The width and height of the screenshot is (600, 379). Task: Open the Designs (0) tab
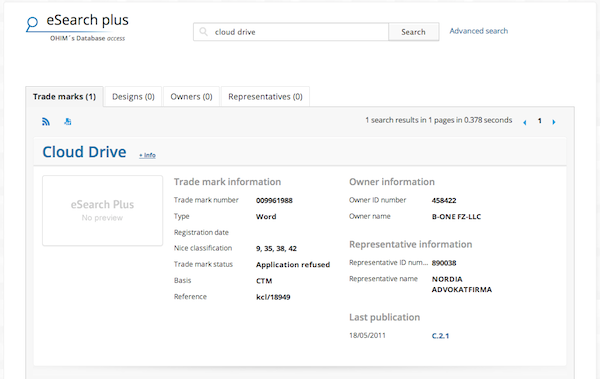tap(133, 96)
